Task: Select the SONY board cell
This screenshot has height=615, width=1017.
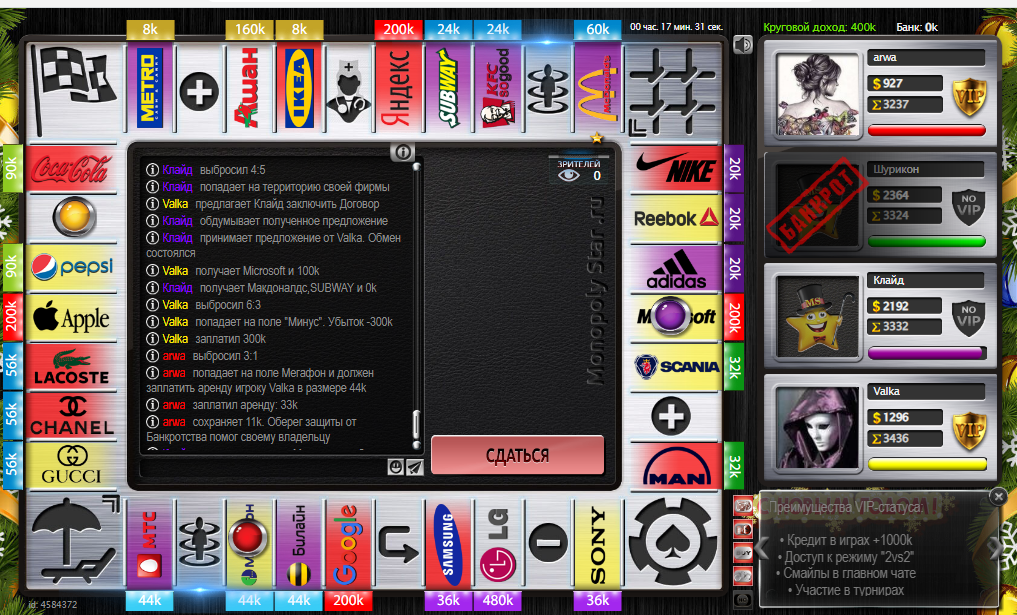Action: click(597, 545)
